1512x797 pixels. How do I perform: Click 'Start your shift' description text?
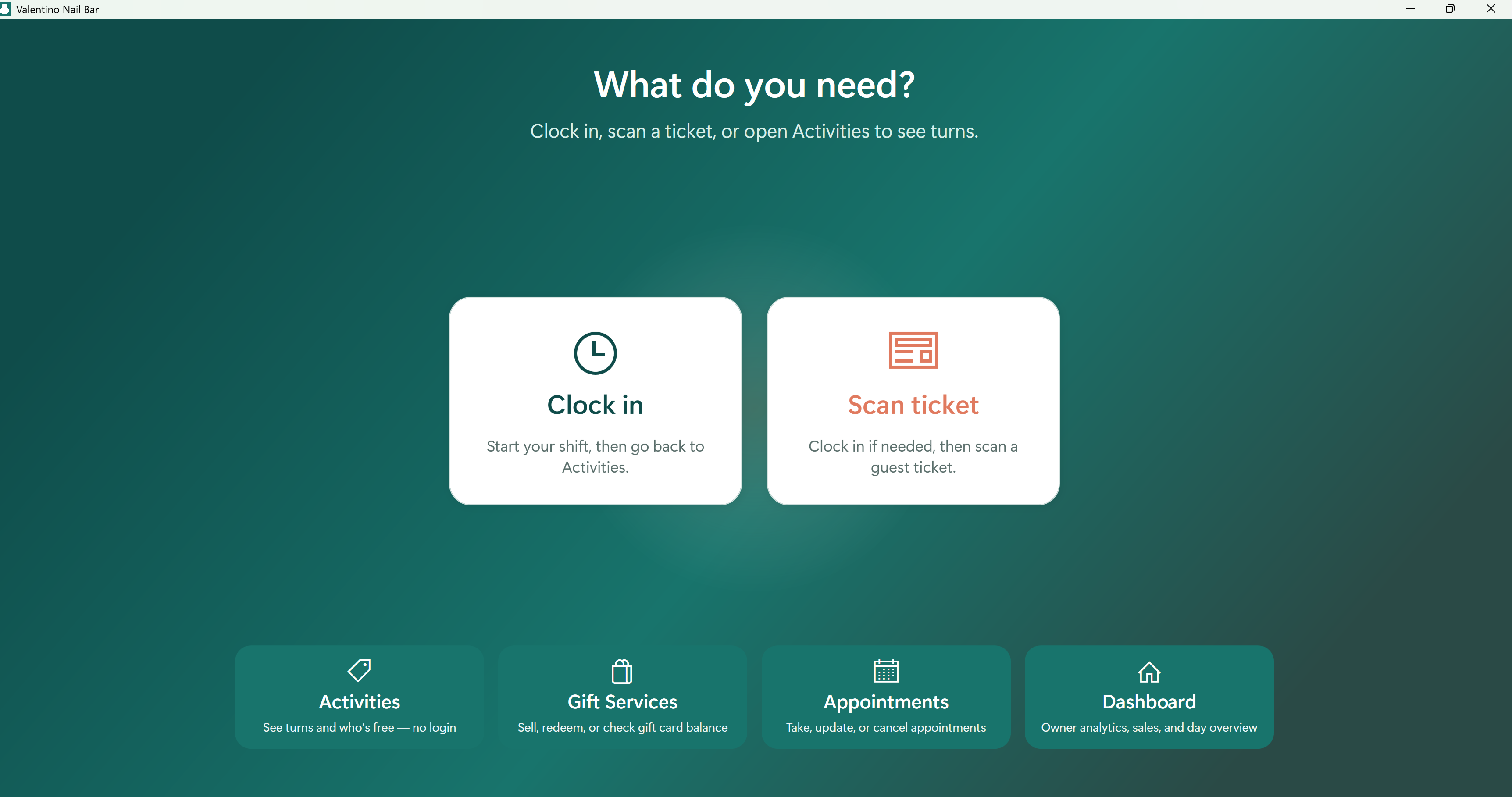pyautogui.click(x=595, y=457)
